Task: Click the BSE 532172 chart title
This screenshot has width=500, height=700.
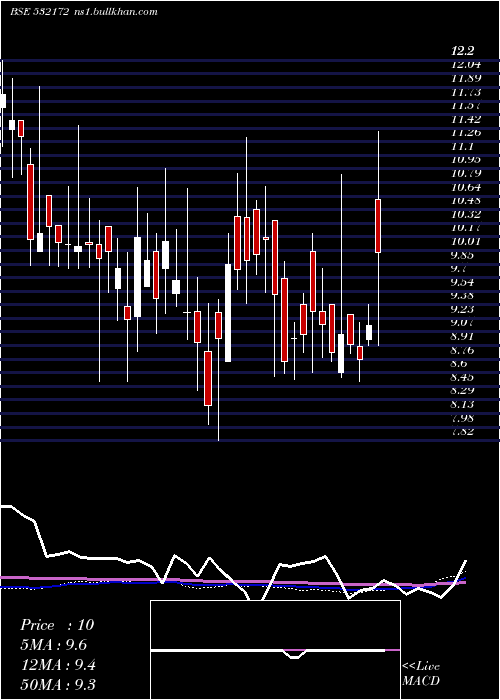Action: click(x=39, y=12)
